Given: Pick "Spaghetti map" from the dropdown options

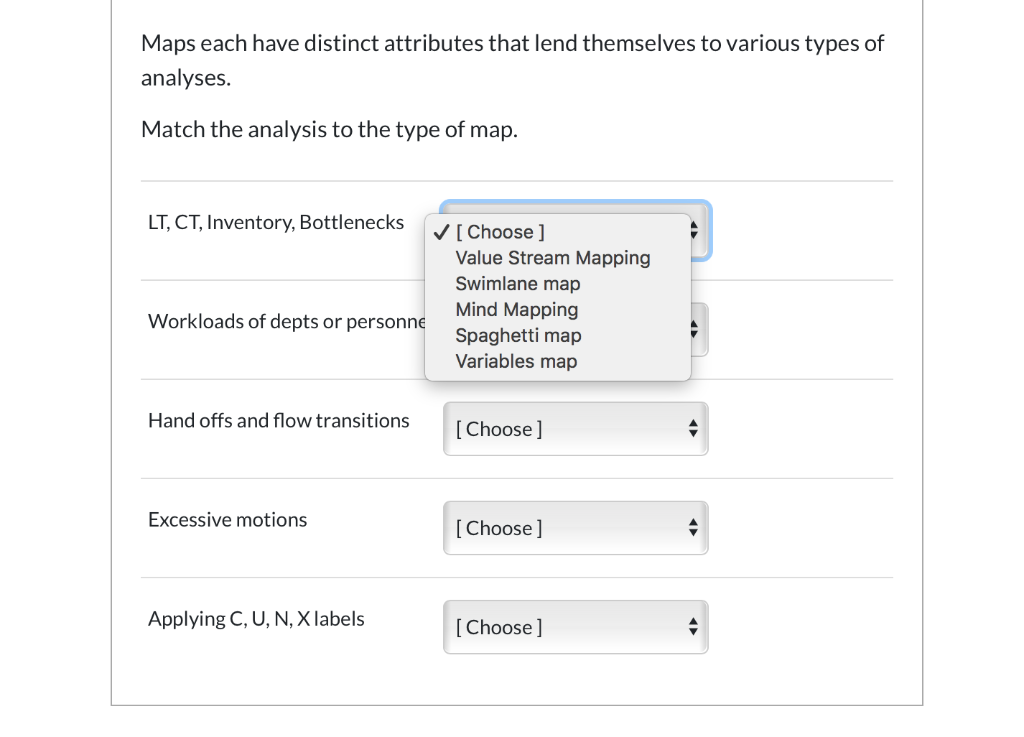Looking at the screenshot, I should pos(518,335).
